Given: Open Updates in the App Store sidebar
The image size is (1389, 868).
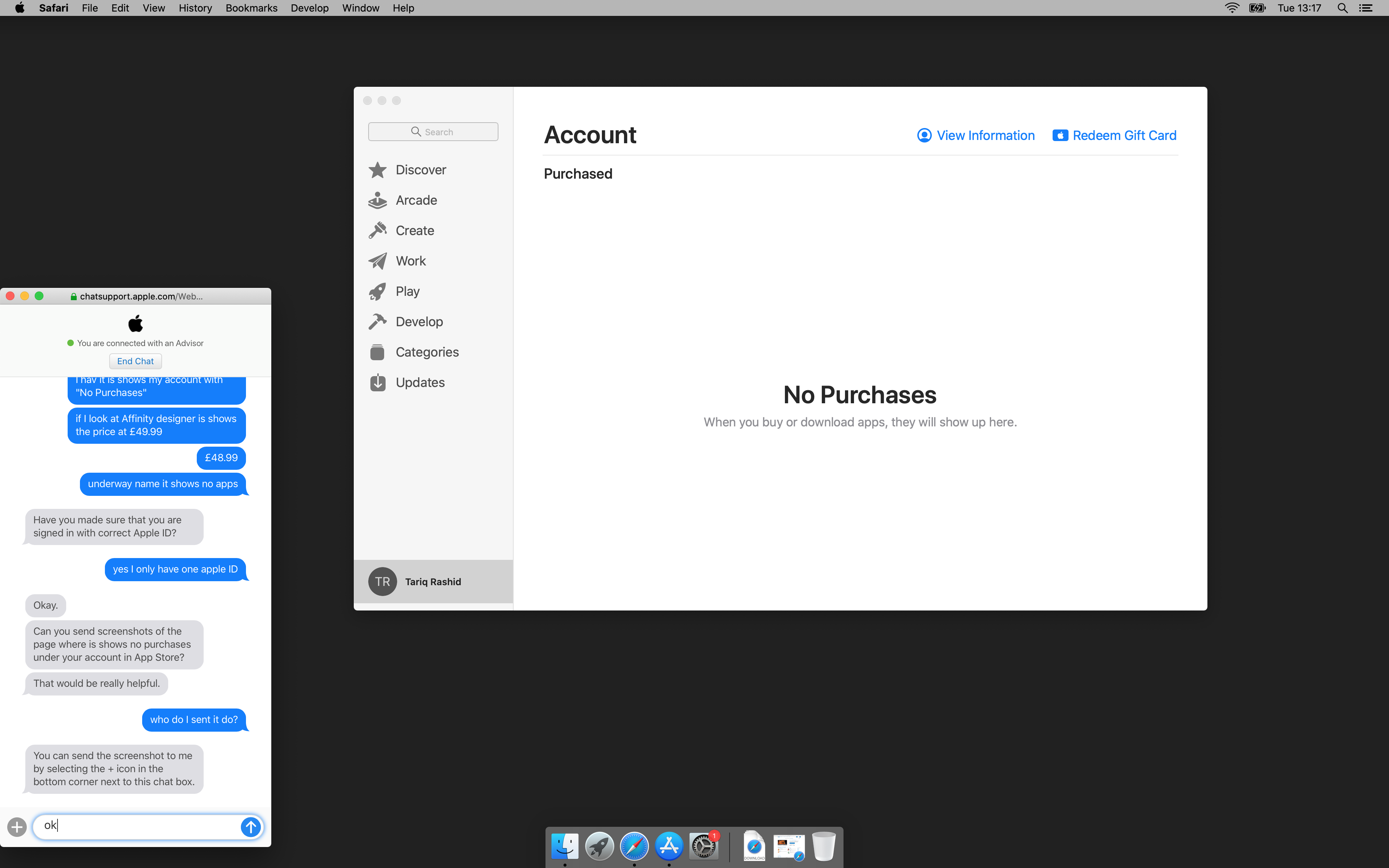Looking at the screenshot, I should point(406,383).
